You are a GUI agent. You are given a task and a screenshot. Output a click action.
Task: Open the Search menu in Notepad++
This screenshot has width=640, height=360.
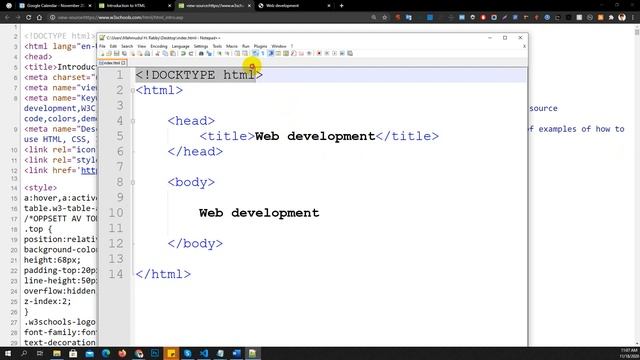(127, 46)
